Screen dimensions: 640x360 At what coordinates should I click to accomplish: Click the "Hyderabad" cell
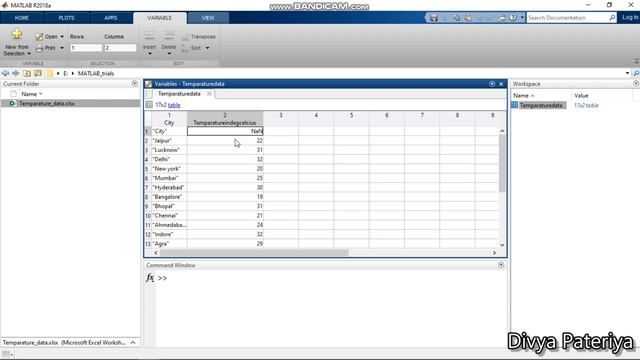[x=169, y=187]
